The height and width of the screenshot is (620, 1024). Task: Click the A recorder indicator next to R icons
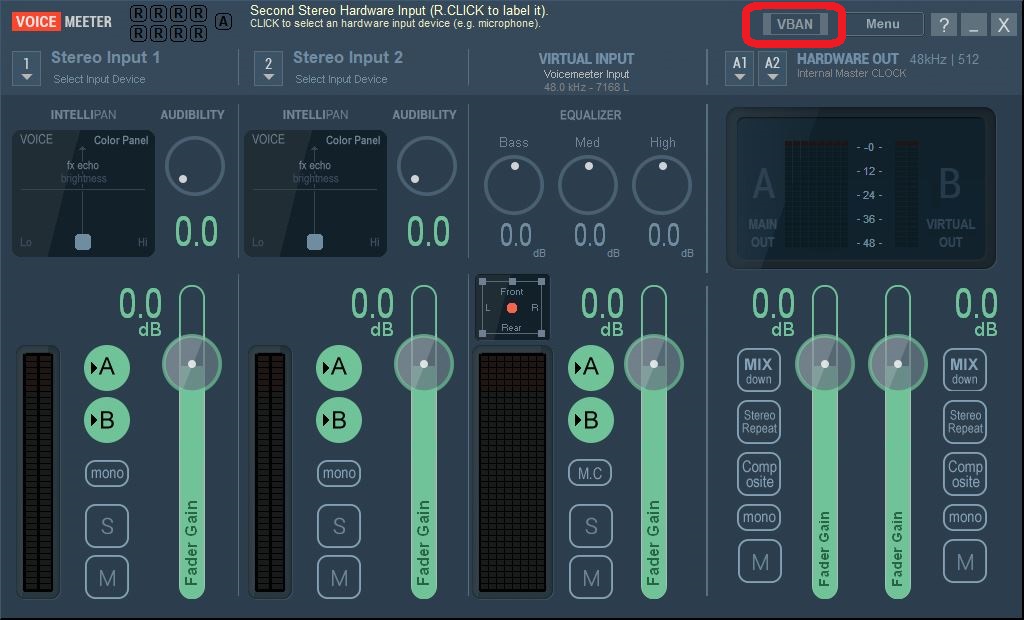click(x=223, y=22)
